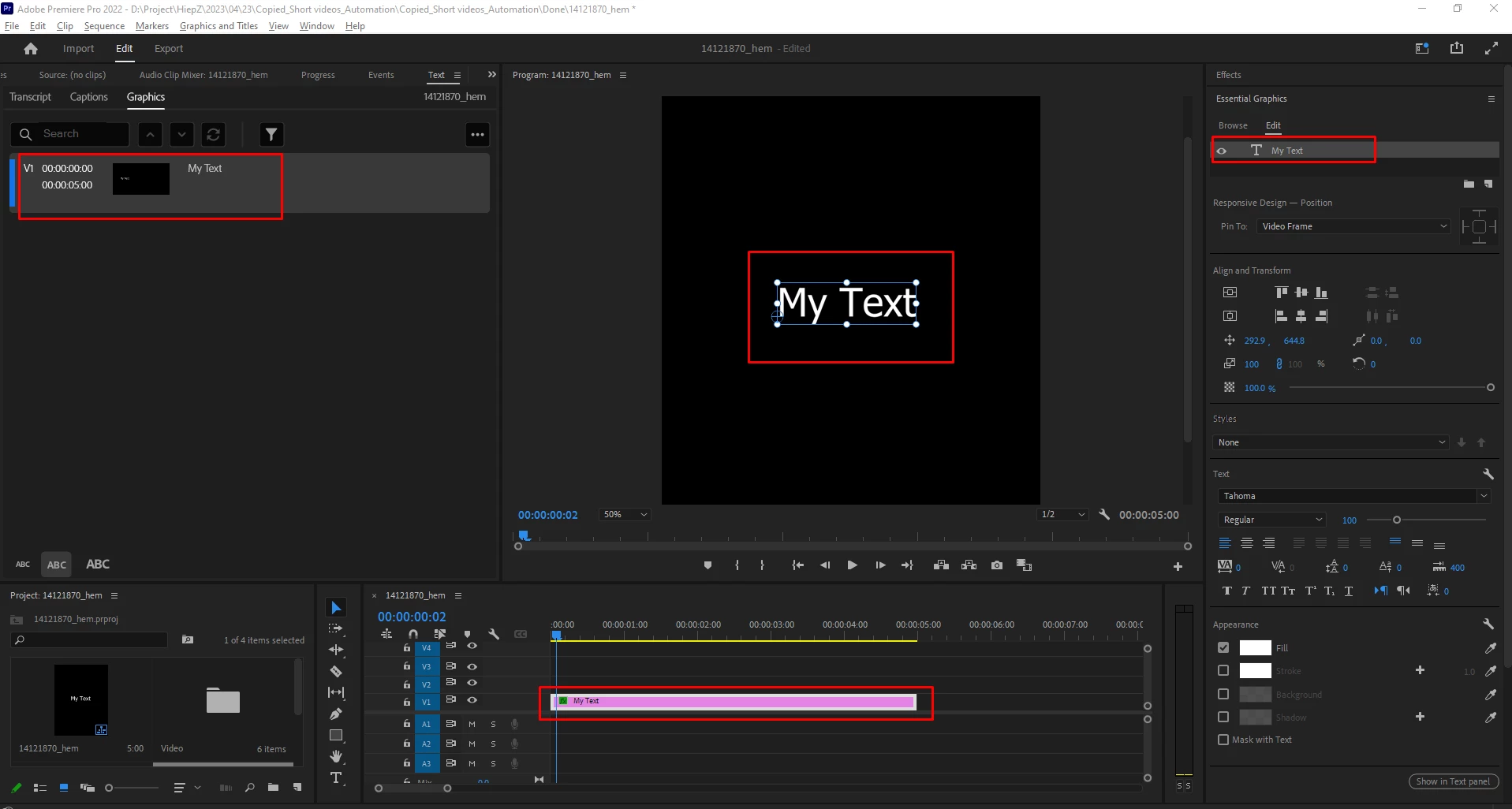1512x809 pixels.
Task: Apply Faux Bold text style
Action: click(x=1226, y=591)
